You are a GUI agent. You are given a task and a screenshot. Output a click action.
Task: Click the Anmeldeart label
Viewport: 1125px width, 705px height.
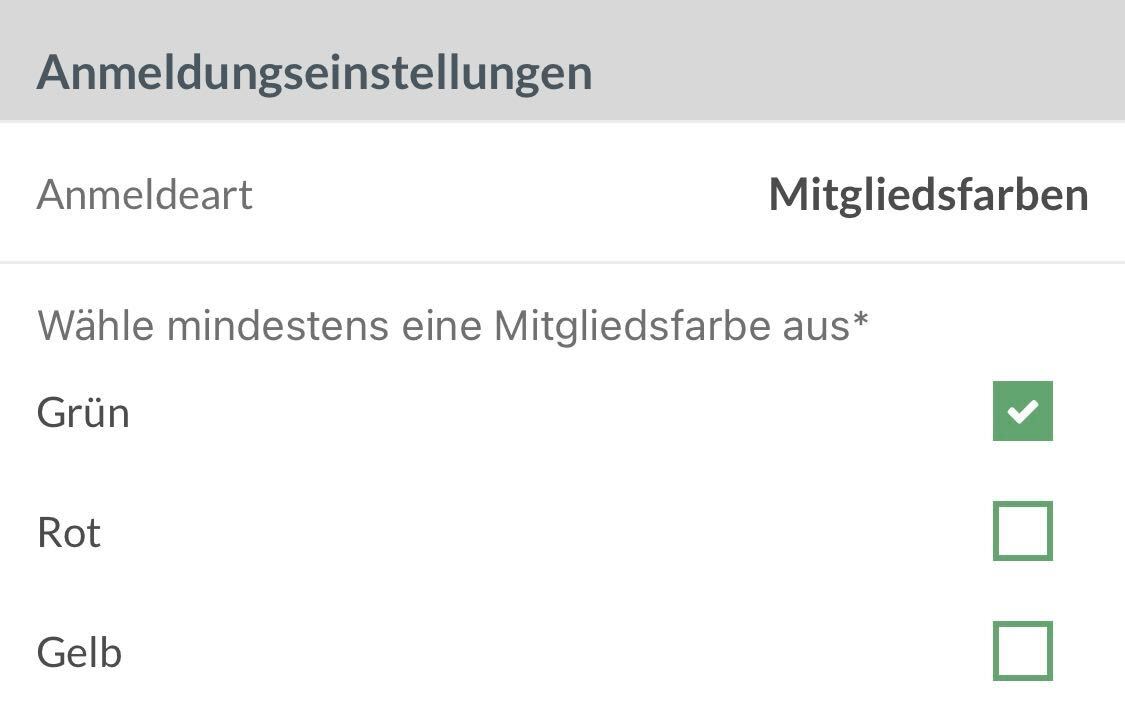click(x=145, y=194)
